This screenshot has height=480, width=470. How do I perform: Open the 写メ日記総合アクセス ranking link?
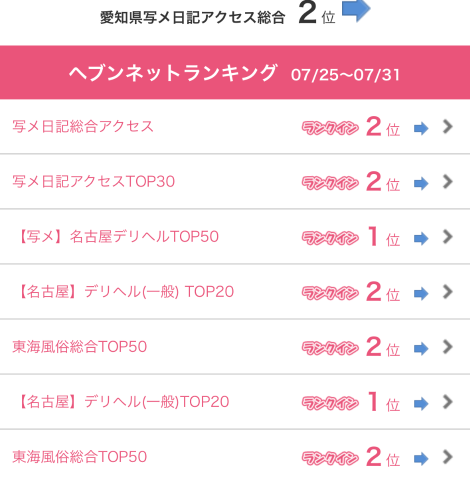click(83, 127)
